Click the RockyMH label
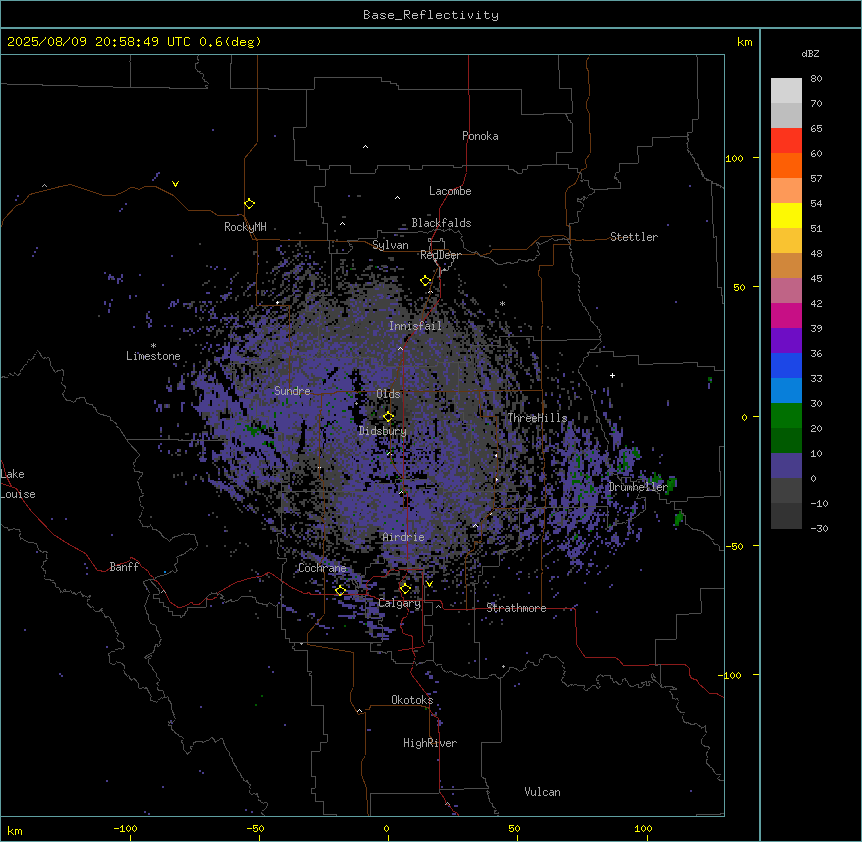Viewport: 862px width, 842px height. 245,227
